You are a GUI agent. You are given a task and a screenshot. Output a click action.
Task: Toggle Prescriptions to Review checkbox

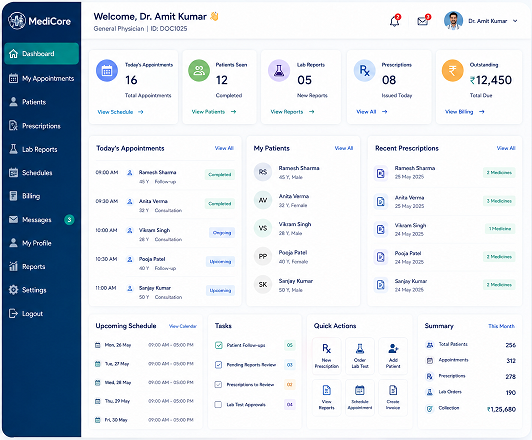point(218,385)
